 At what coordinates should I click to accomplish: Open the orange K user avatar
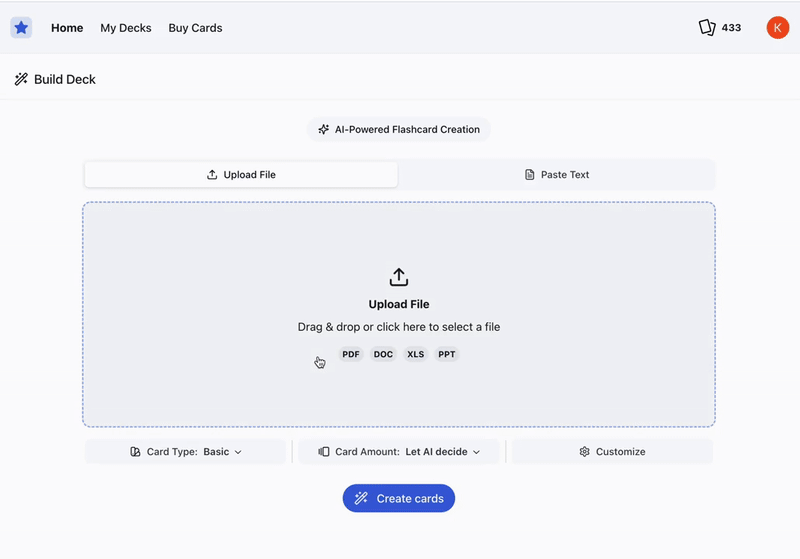click(x=777, y=28)
